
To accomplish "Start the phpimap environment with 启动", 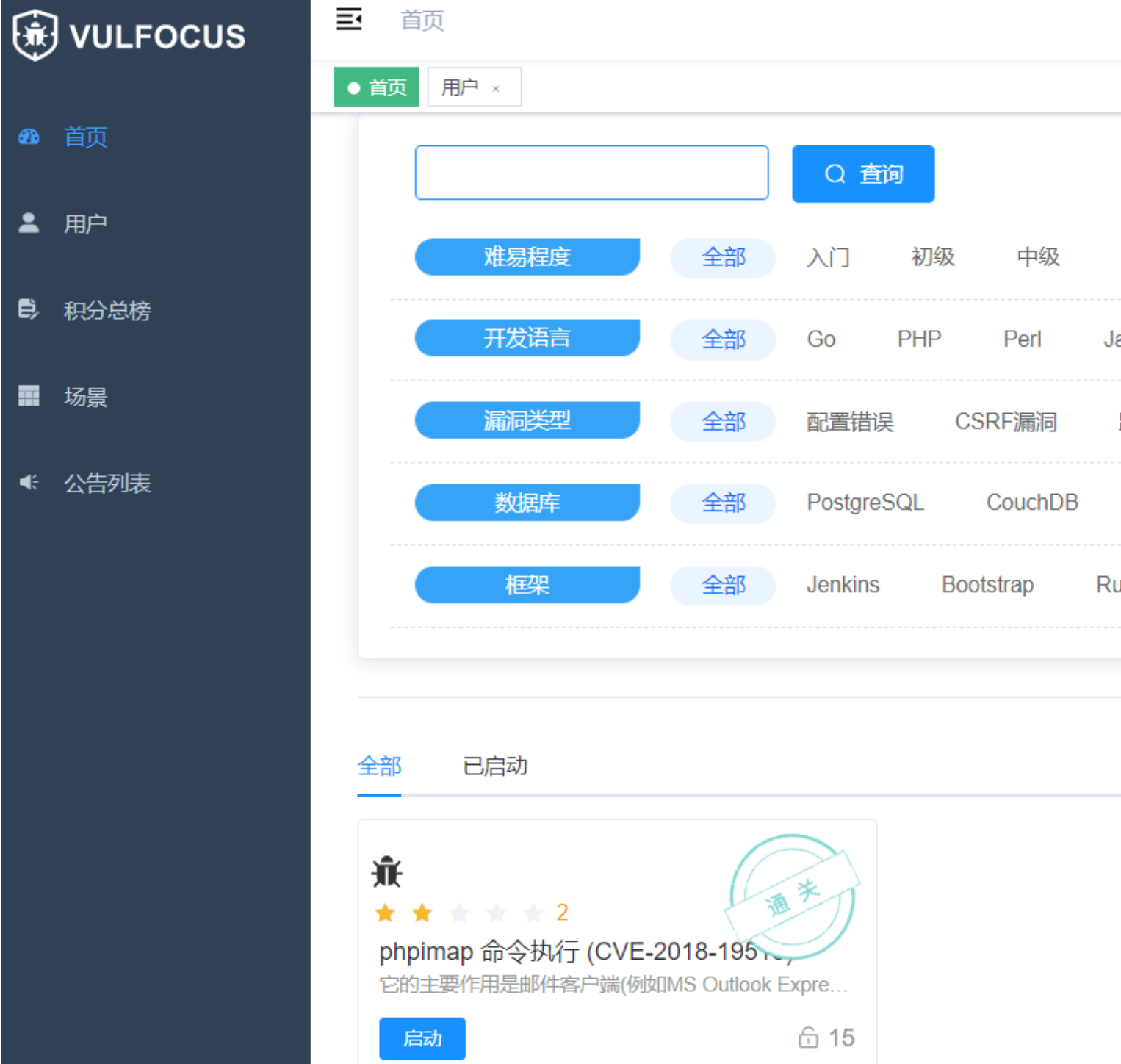I will tap(422, 1038).
